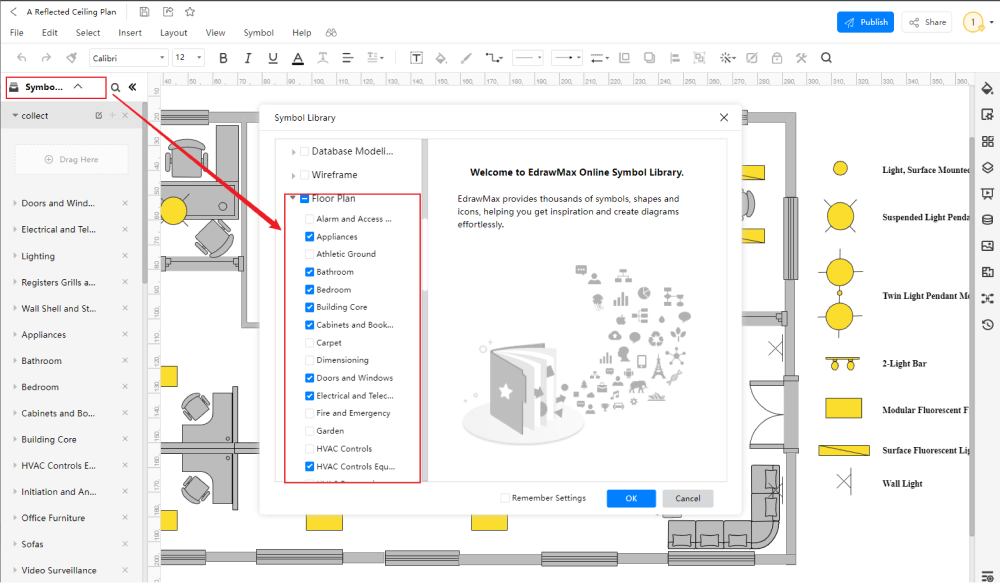Check the Remember Settings box

pos(505,498)
